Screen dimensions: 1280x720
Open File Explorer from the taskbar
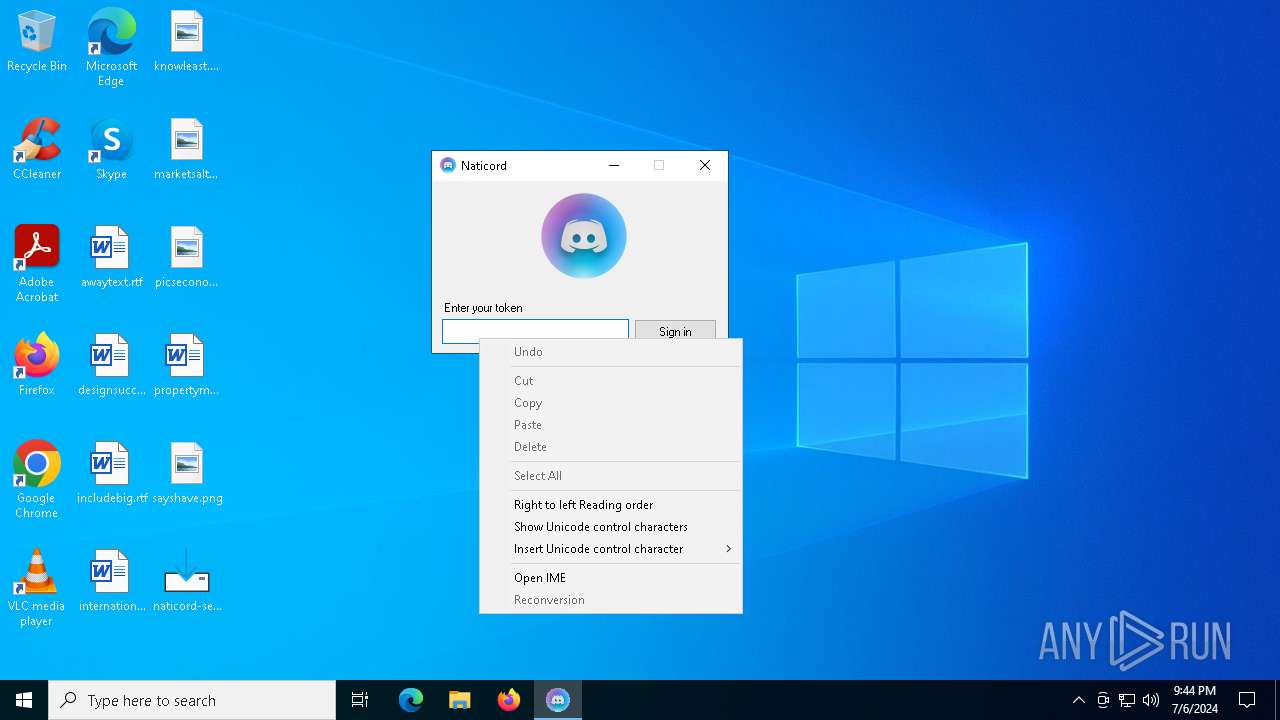click(x=460, y=700)
